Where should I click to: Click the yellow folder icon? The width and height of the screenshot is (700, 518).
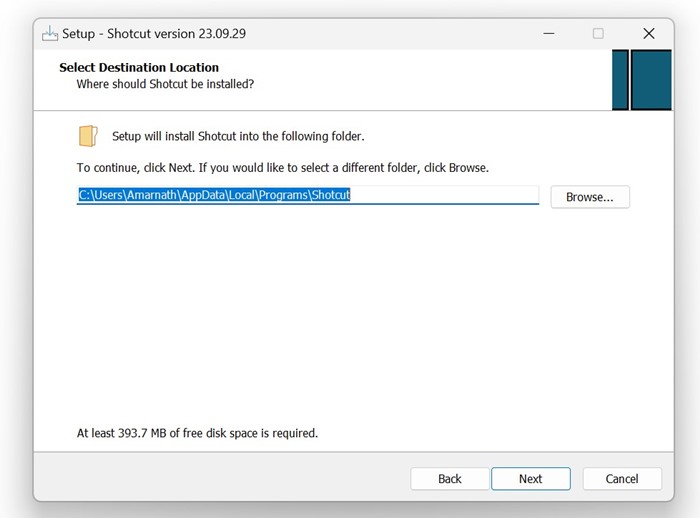(88, 136)
